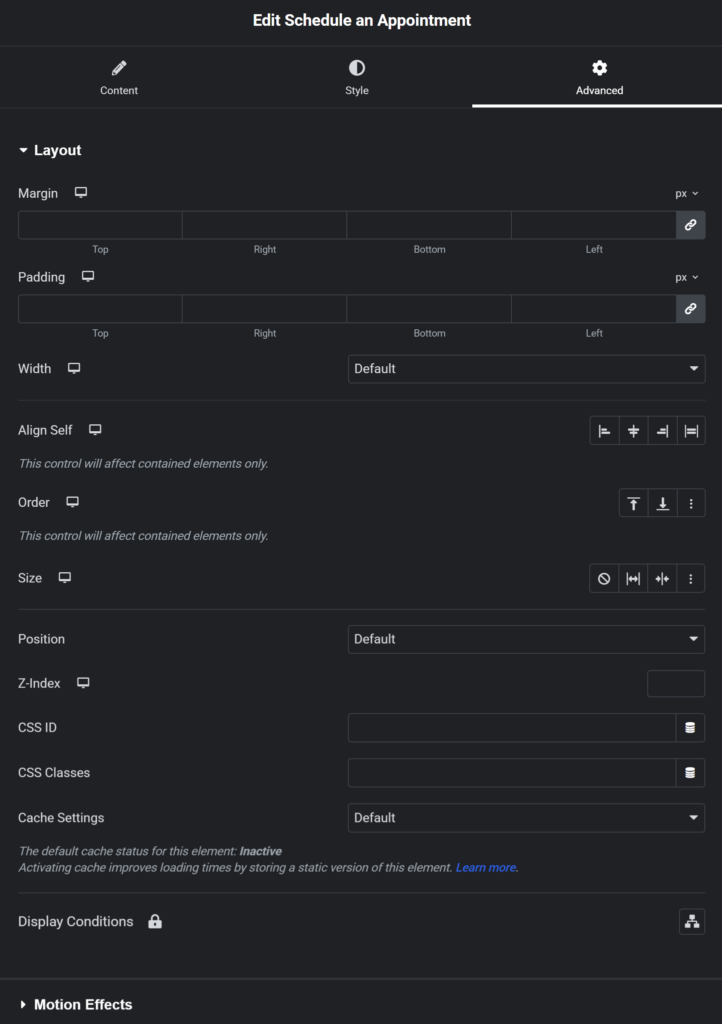Click the Padding Top input field
This screenshot has height=1024, width=722.
(100, 308)
